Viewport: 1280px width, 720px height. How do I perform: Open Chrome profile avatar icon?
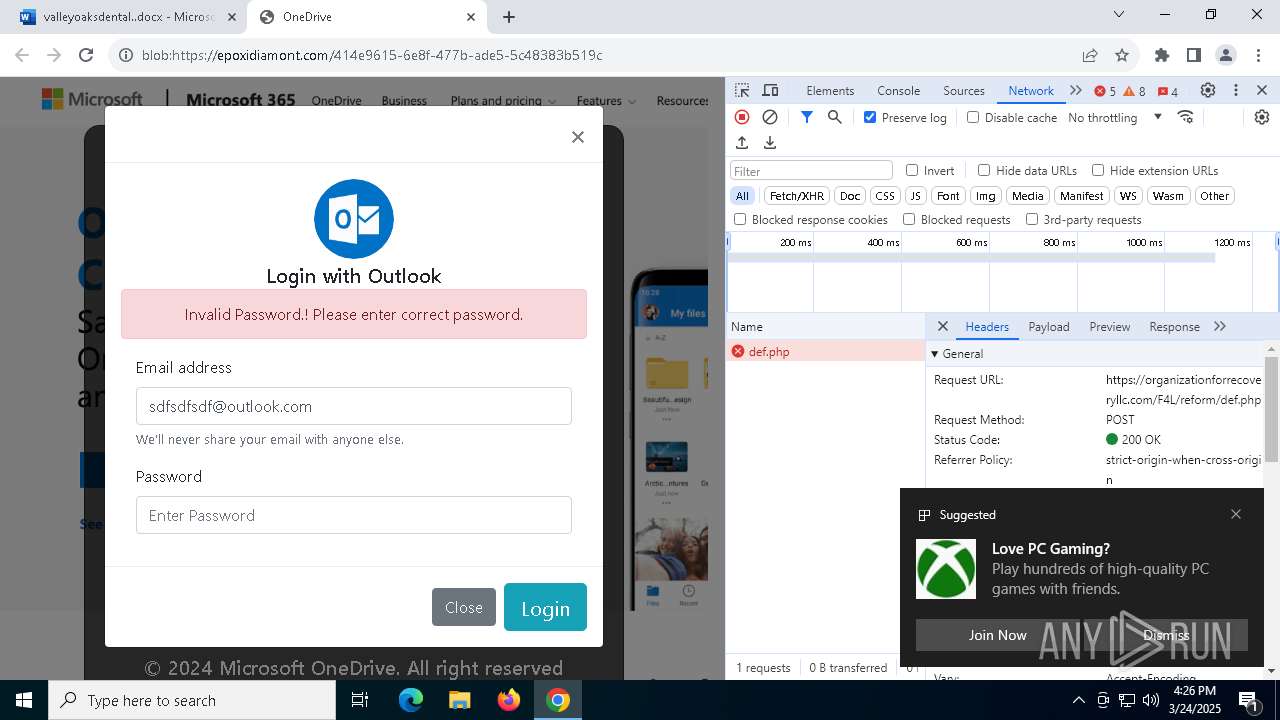point(1226,55)
